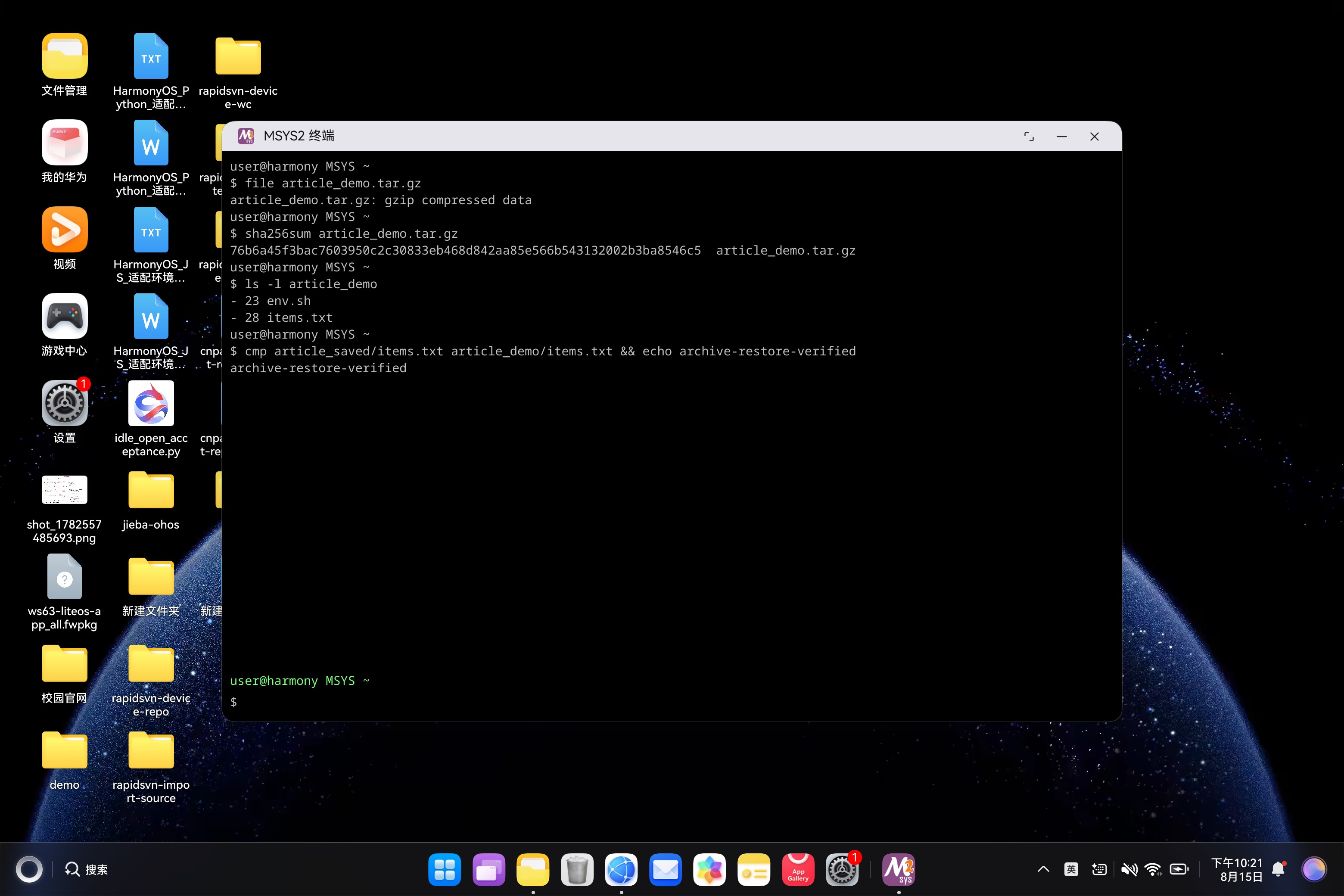Select the HarmonyOS_Python TXT file icon
Screen dimensions: 1344x896
point(151,56)
